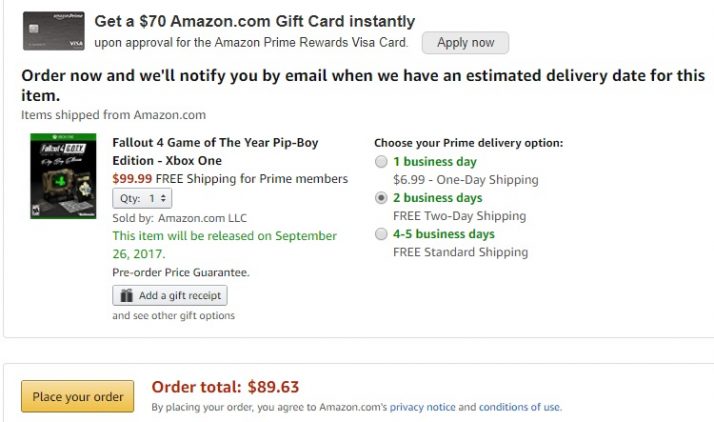Select the 1 business day radio button
This screenshot has height=422, width=714.
tap(380, 162)
